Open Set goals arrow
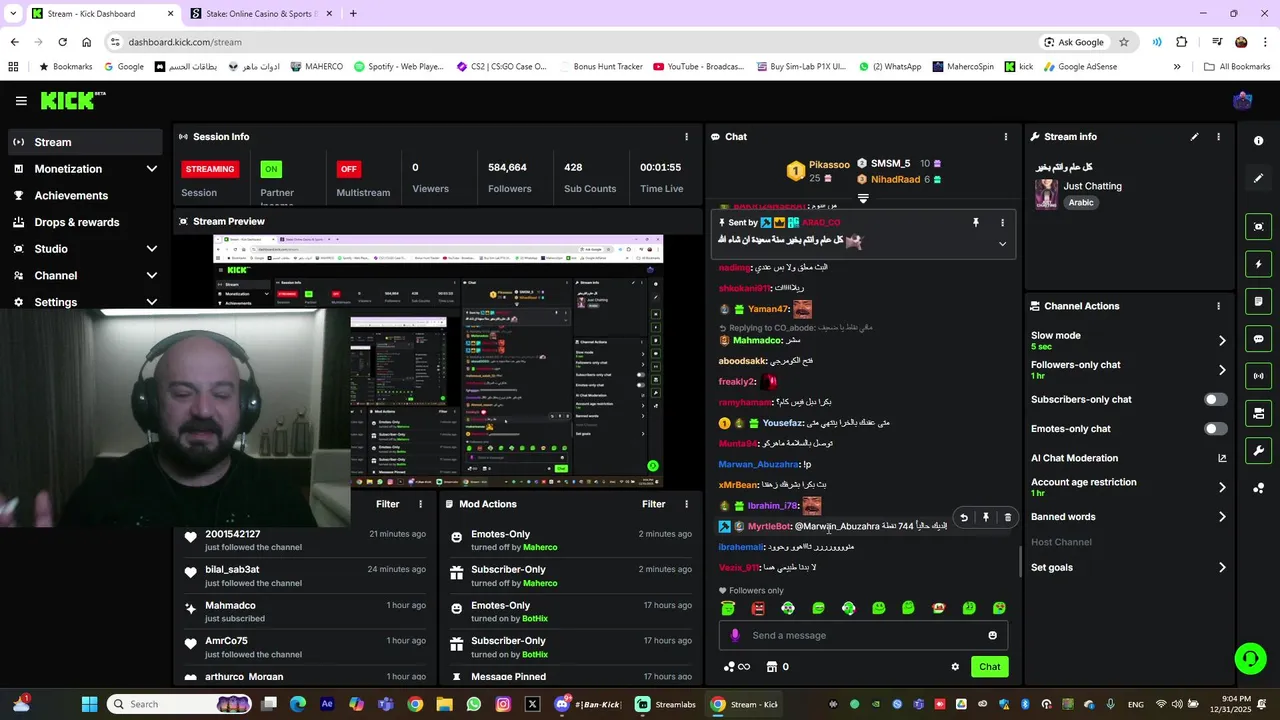The height and width of the screenshot is (720, 1280). [x=1222, y=568]
